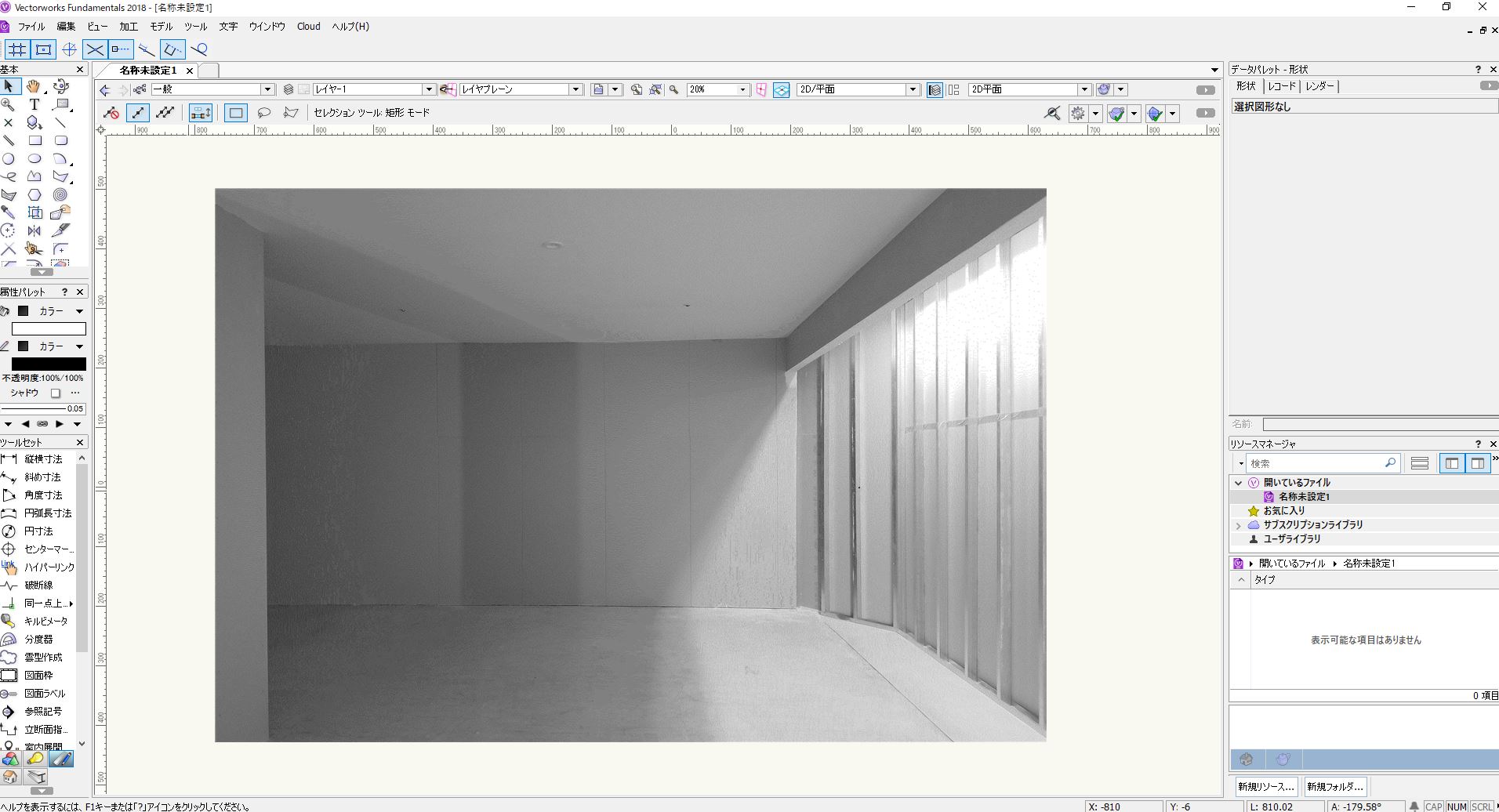This screenshot has width=1499, height=812.
Task: Open the レイヤー1 layer dropdown
Action: [x=428, y=89]
